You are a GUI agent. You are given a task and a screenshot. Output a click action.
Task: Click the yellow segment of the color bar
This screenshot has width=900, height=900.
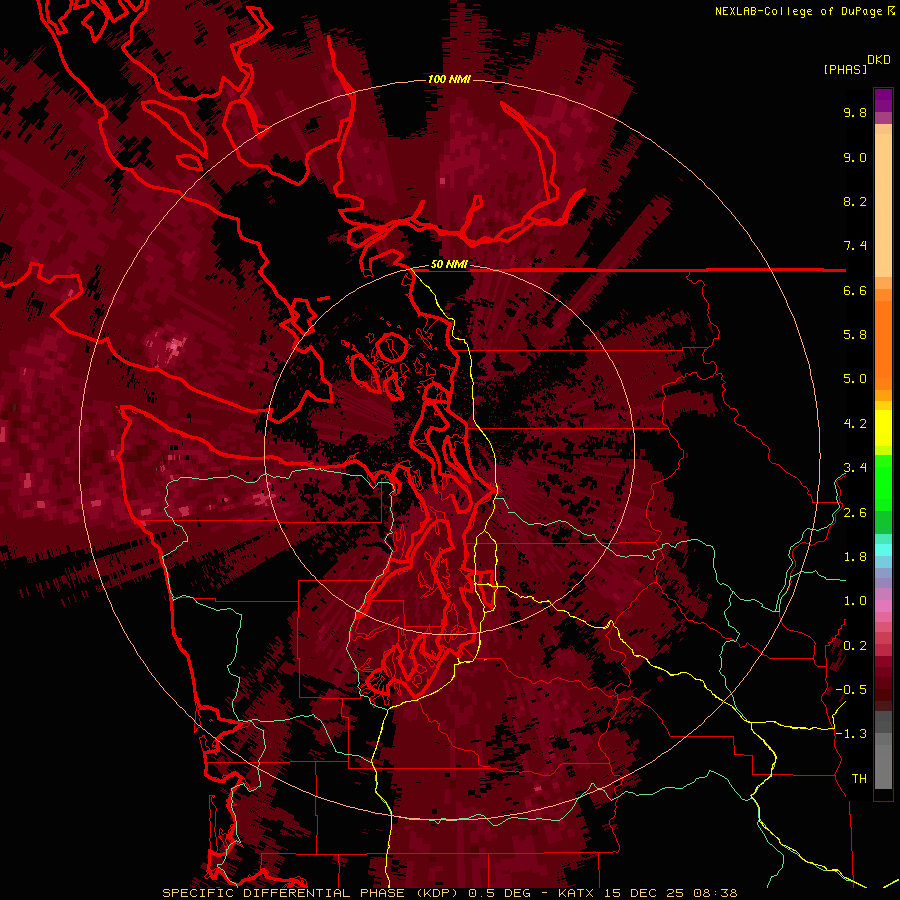(x=883, y=428)
